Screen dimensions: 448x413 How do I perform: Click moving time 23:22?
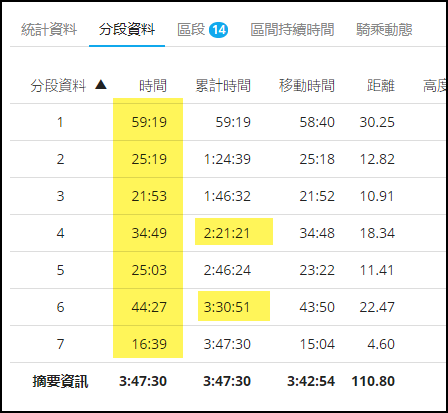317,270
